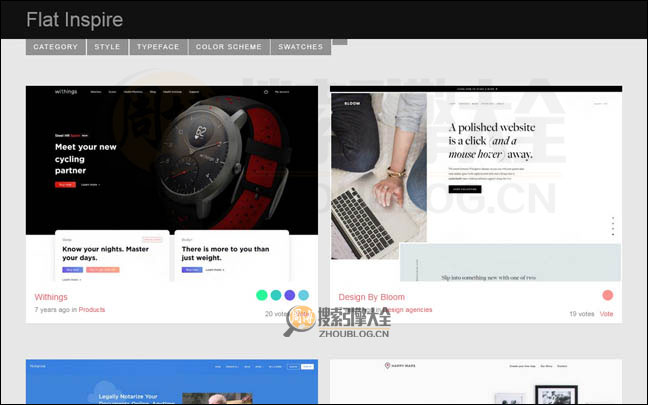Open the Design By Bloom screenshot thumbnail
The image size is (648, 405).
(x=476, y=183)
